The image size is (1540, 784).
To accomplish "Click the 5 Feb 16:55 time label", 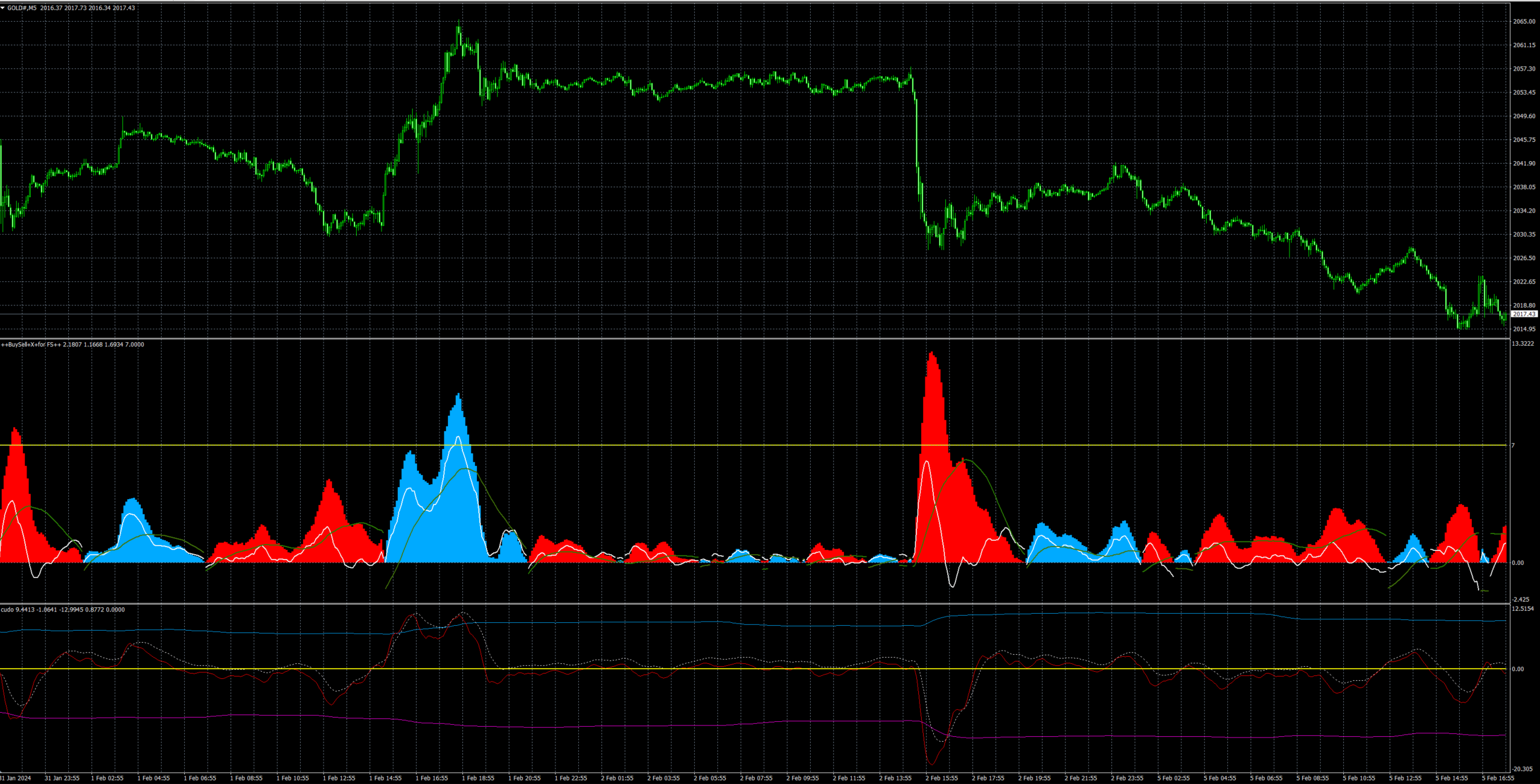I will pos(1498,778).
